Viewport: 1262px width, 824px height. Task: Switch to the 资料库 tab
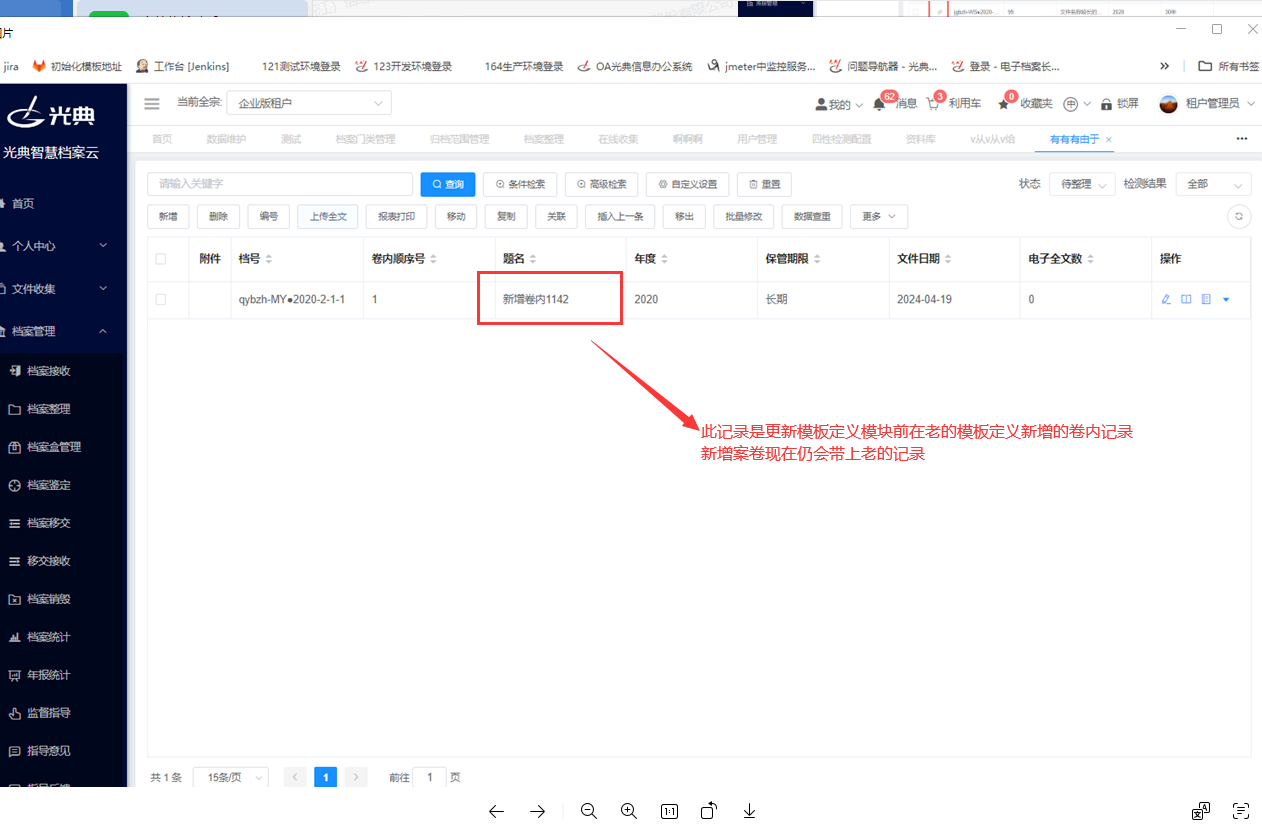(x=920, y=139)
